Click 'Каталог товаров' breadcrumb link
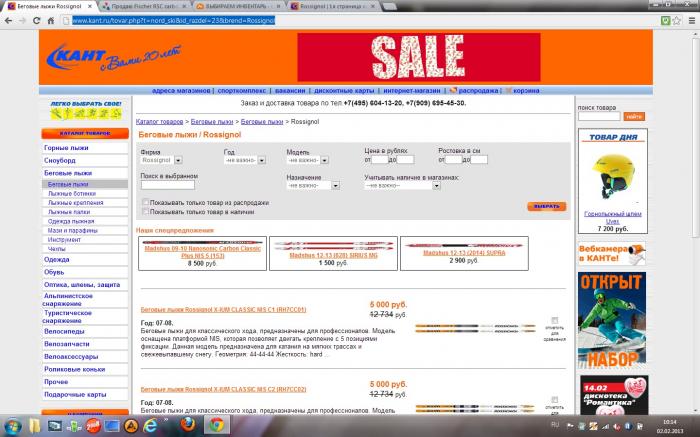Image resolution: width=700 pixels, height=437 pixels. click(x=159, y=121)
